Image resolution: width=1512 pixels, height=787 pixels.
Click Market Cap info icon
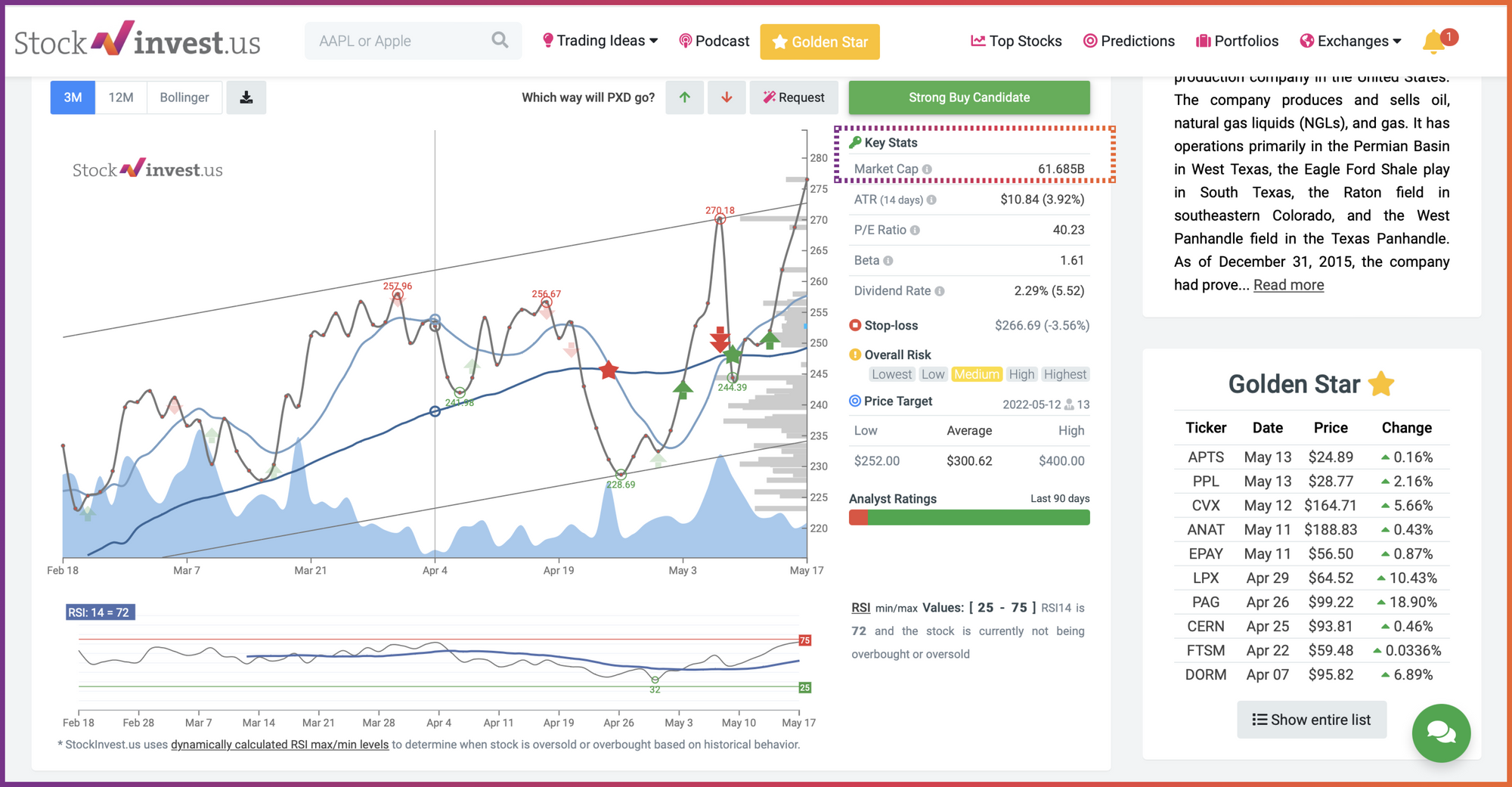click(x=928, y=169)
